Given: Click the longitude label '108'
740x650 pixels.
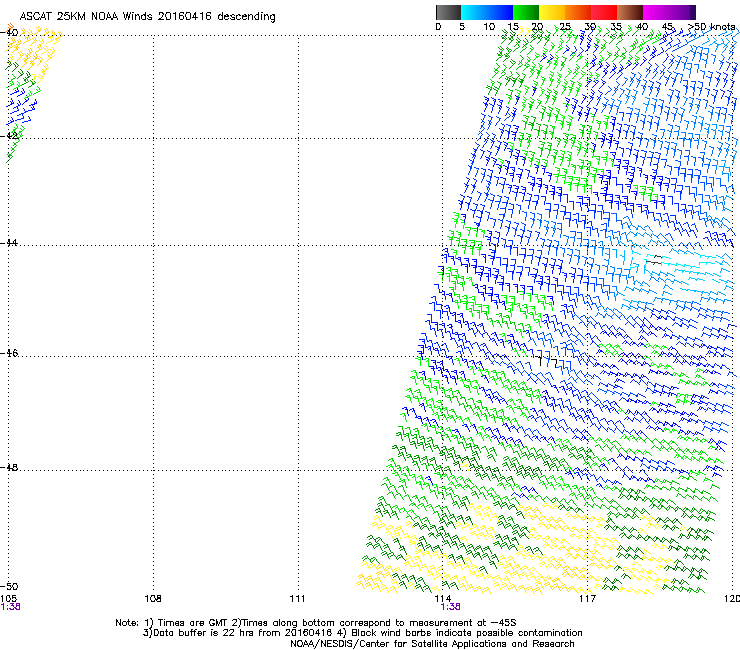Looking at the screenshot, I should tap(153, 599).
